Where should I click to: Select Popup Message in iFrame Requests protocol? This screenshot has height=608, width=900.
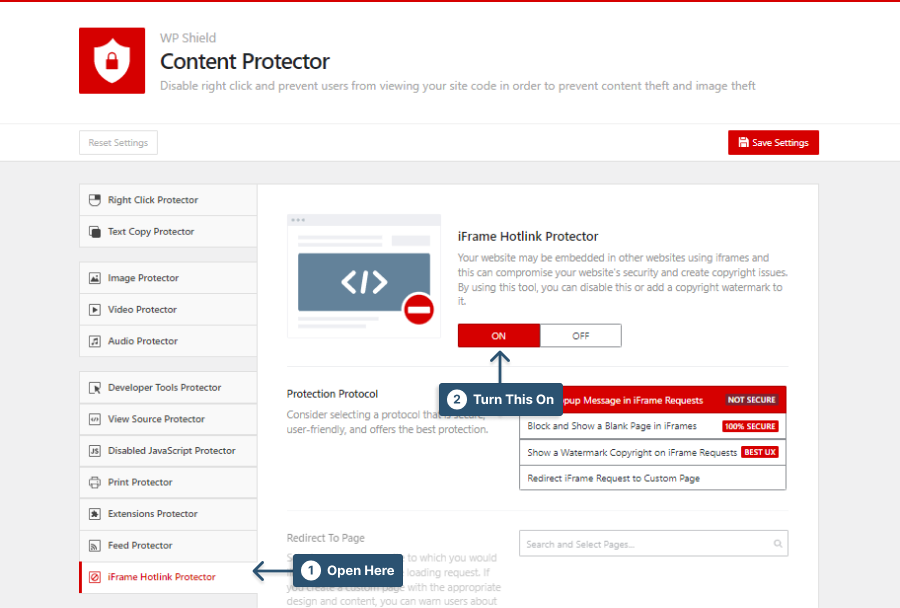tap(653, 400)
